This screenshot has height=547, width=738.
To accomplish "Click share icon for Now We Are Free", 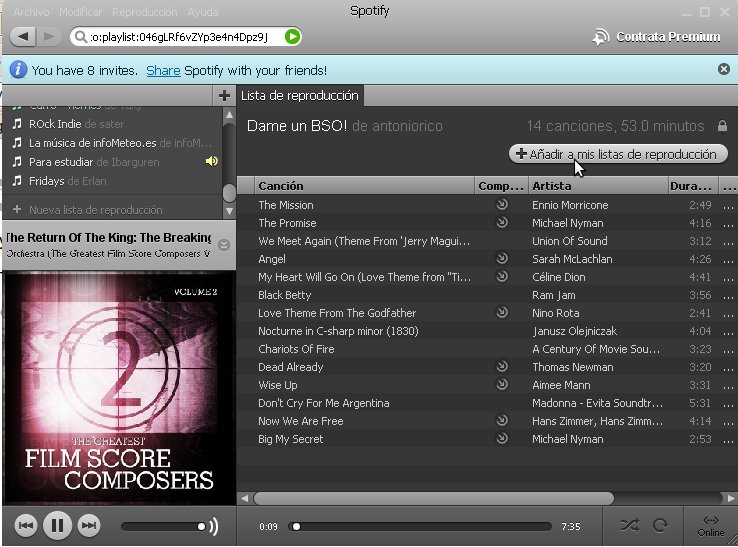I will click(x=502, y=420).
